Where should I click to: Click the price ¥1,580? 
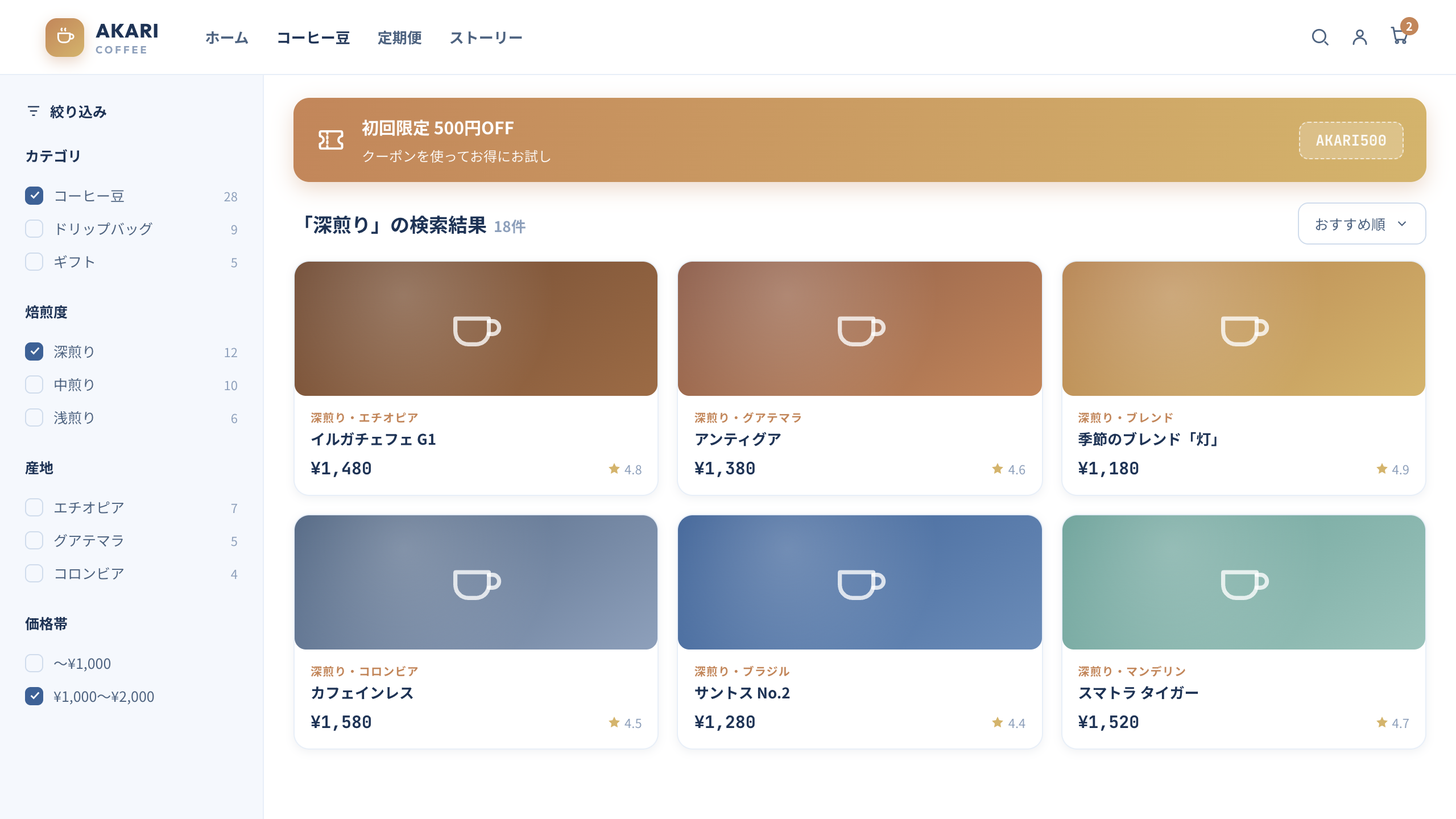coord(341,722)
